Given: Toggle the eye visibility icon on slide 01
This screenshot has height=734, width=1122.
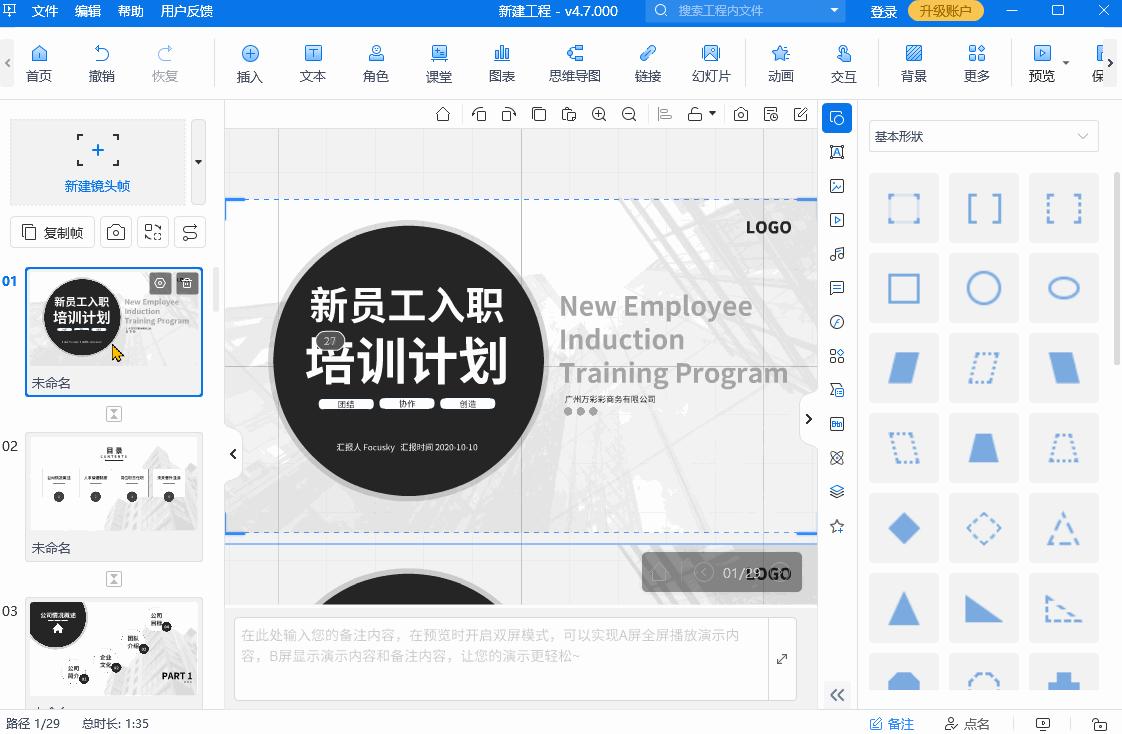Looking at the screenshot, I should 160,283.
